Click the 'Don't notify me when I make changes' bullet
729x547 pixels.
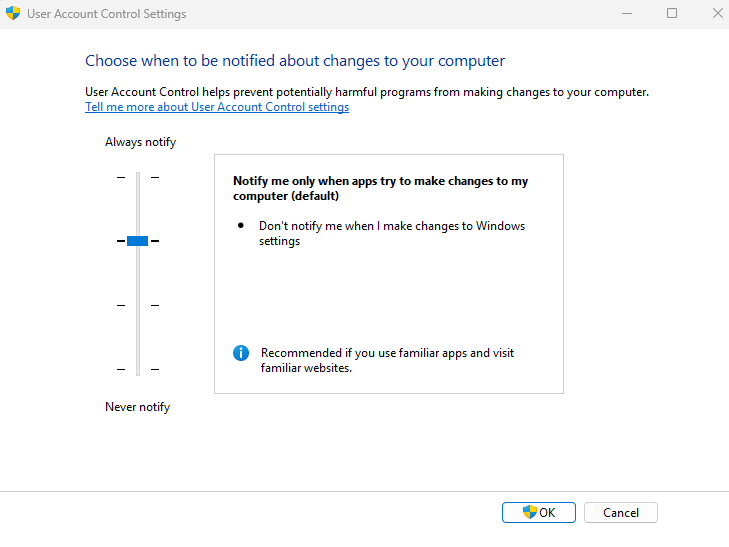(x=392, y=233)
